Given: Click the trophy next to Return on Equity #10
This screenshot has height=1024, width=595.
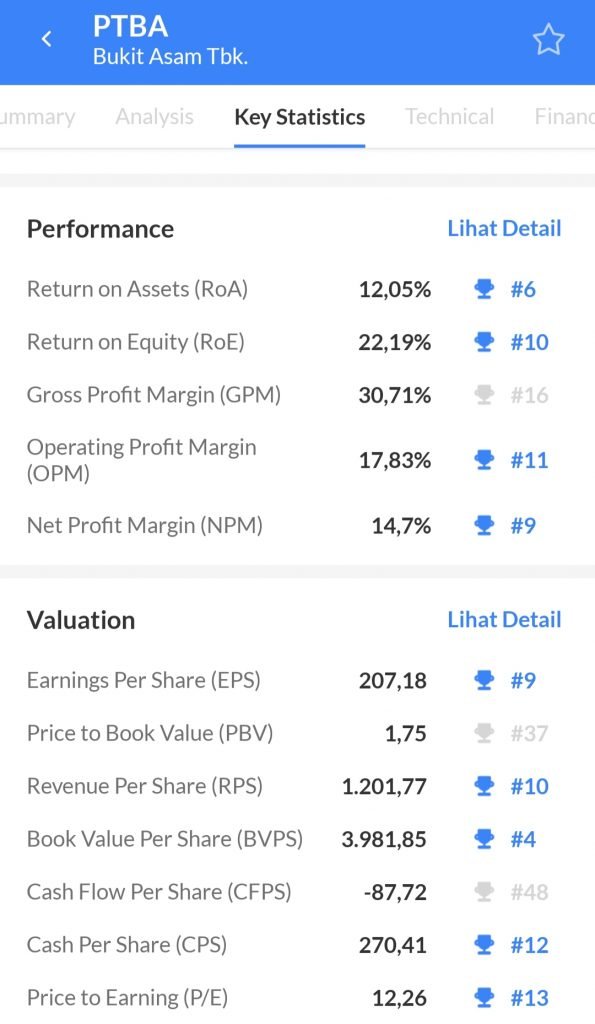Looking at the screenshot, I should pyautogui.click(x=484, y=341).
